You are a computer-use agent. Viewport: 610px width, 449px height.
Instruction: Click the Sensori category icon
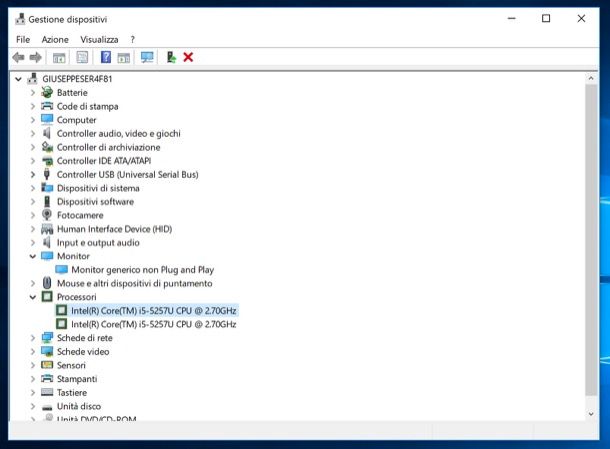(47, 365)
